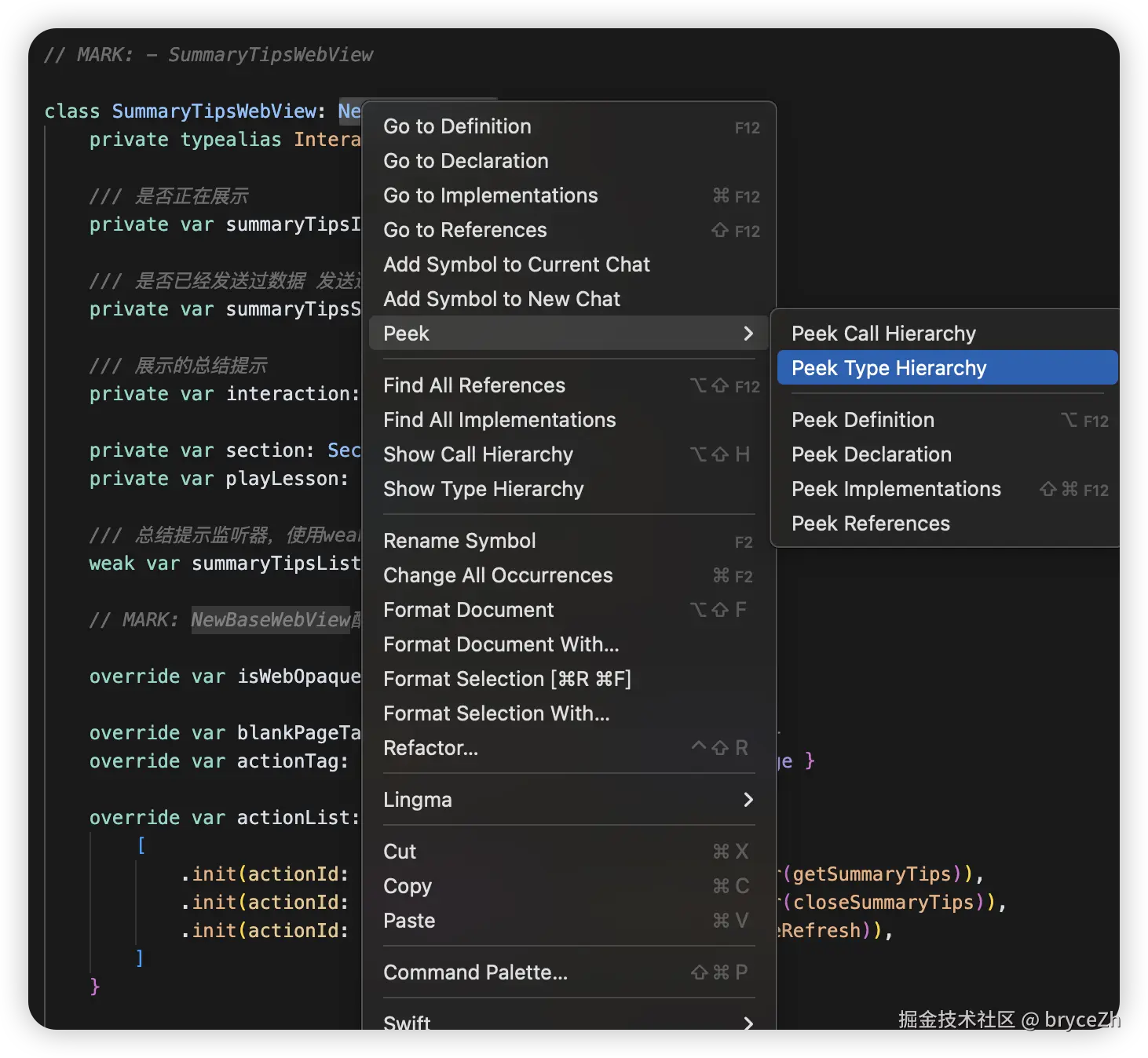This screenshot has width=1148, height=1058.
Task: Choose Go to Declaration
Action: 466,161
